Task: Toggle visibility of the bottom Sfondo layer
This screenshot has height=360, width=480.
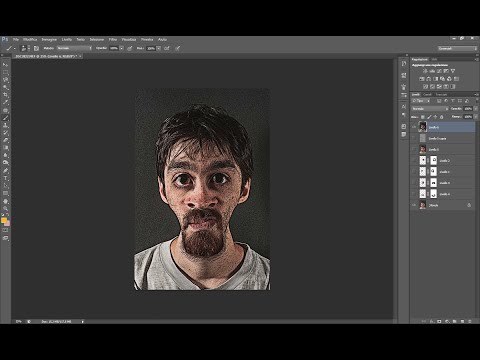Action: [x=414, y=205]
